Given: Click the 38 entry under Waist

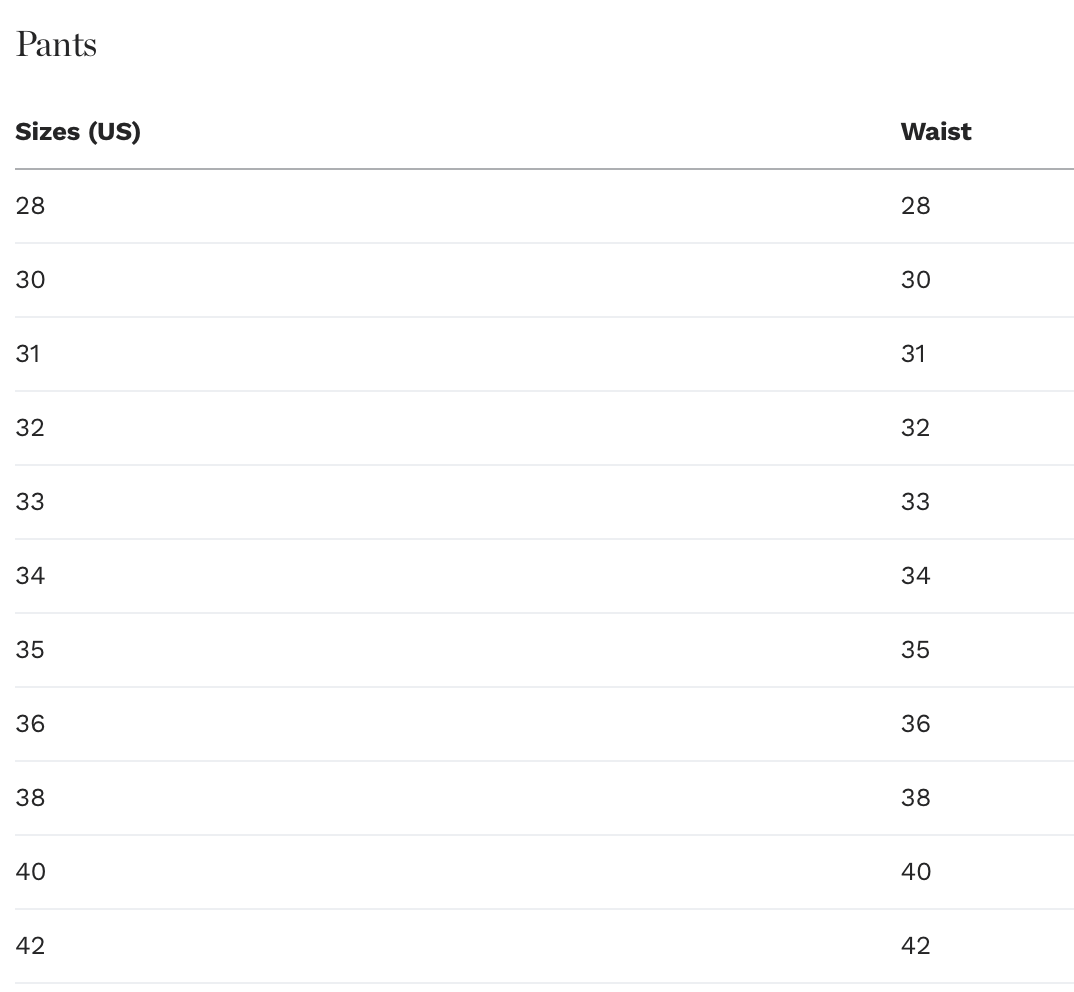Looking at the screenshot, I should [x=915, y=798].
